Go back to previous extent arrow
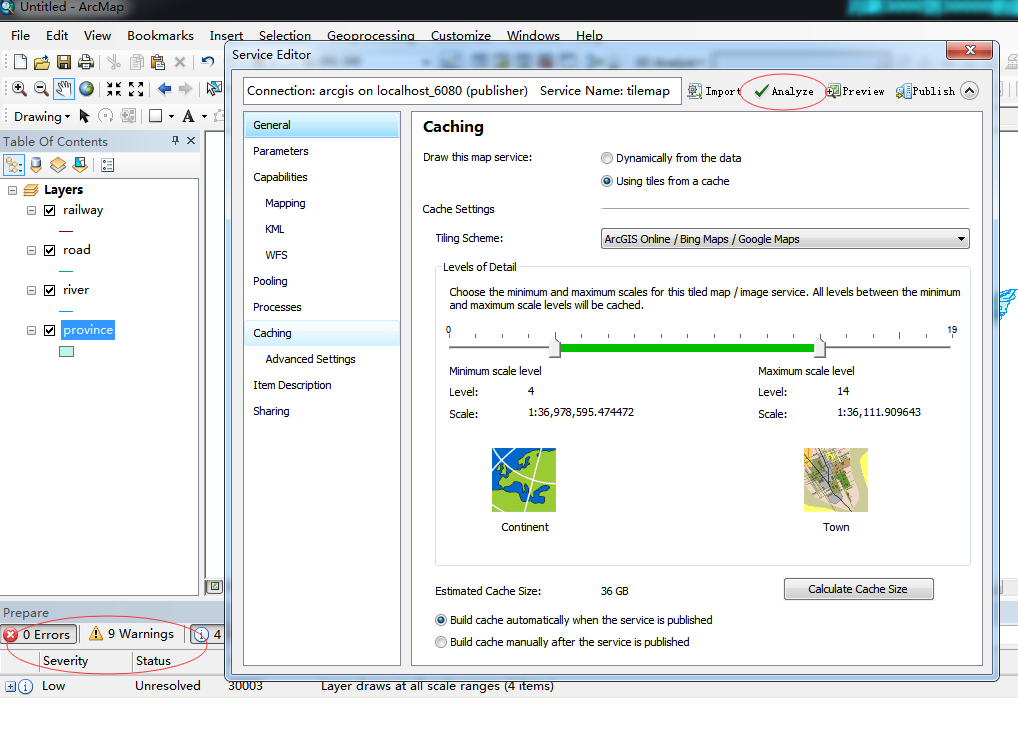The height and width of the screenshot is (730, 1018). 164,89
